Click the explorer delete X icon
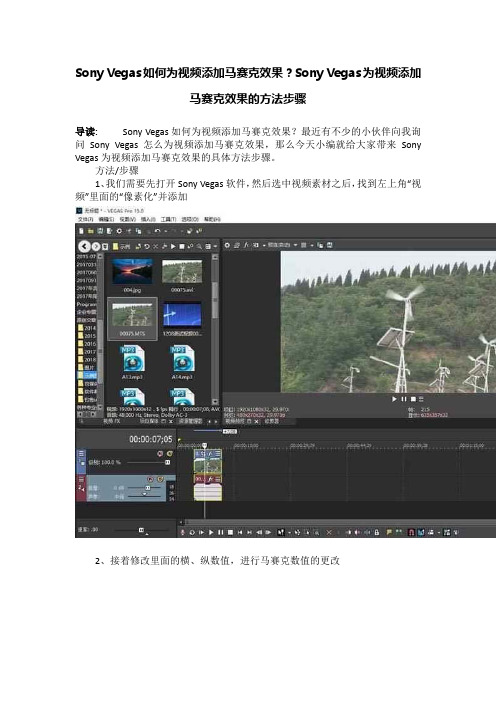This screenshot has height=702, width=496. [x=156, y=246]
